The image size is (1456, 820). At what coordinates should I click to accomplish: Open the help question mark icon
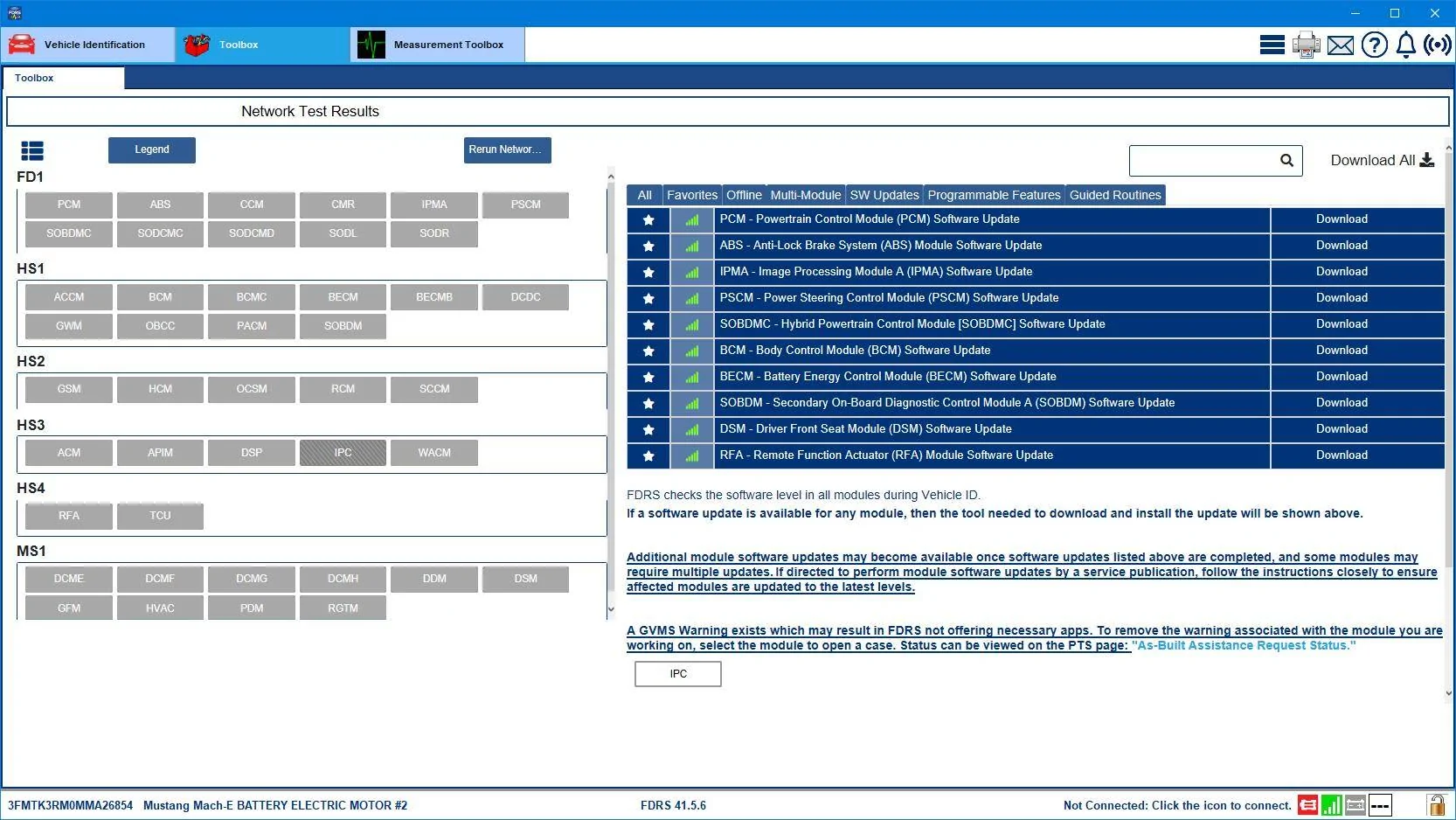[1375, 45]
